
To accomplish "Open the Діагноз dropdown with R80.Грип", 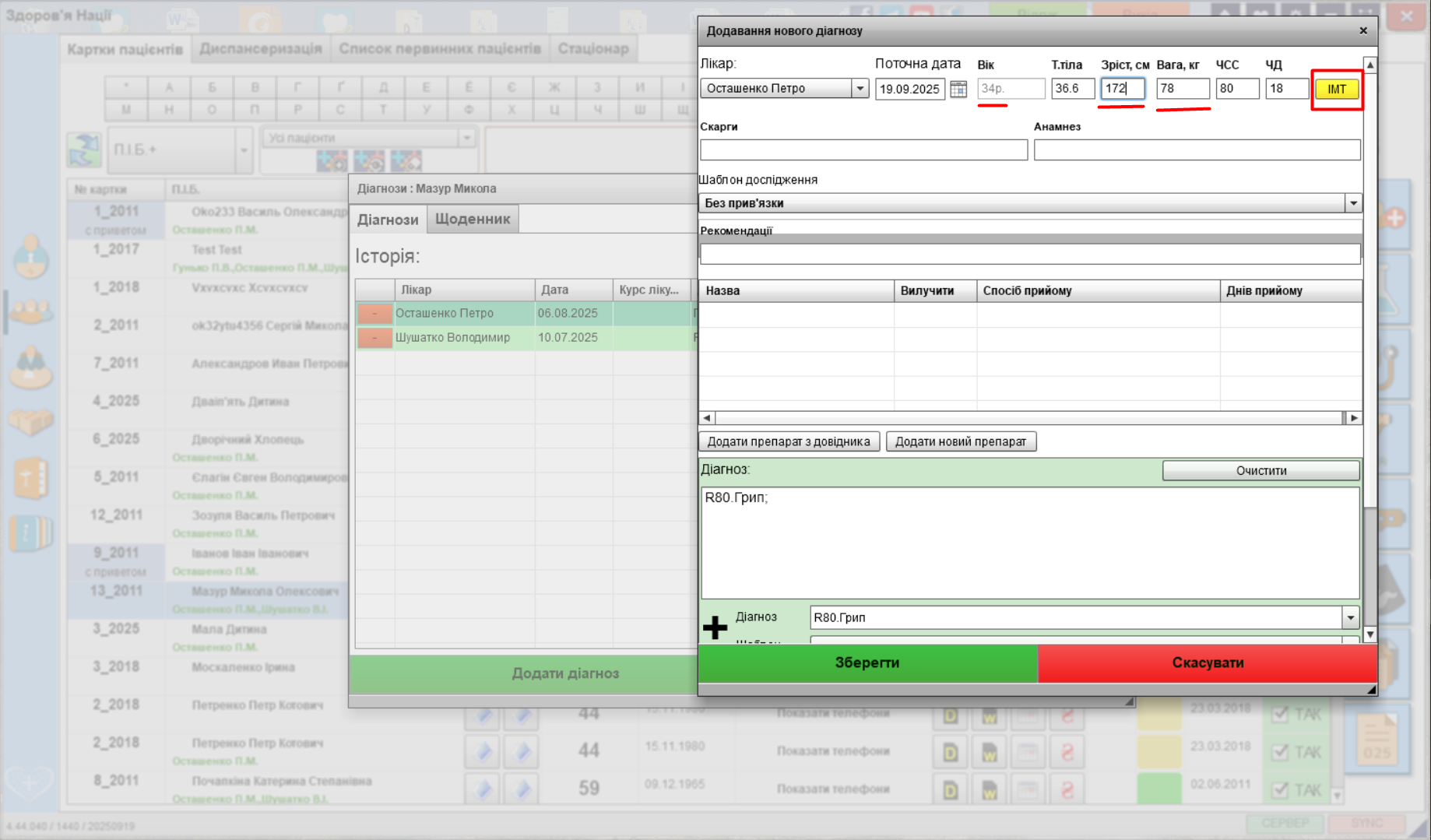I will coord(1350,617).
